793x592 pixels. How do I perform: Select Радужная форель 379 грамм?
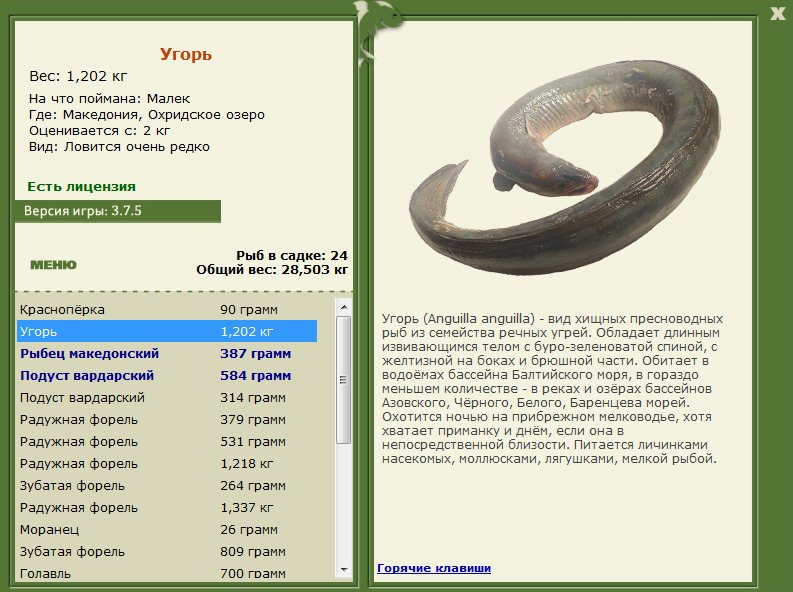[167, 420]
